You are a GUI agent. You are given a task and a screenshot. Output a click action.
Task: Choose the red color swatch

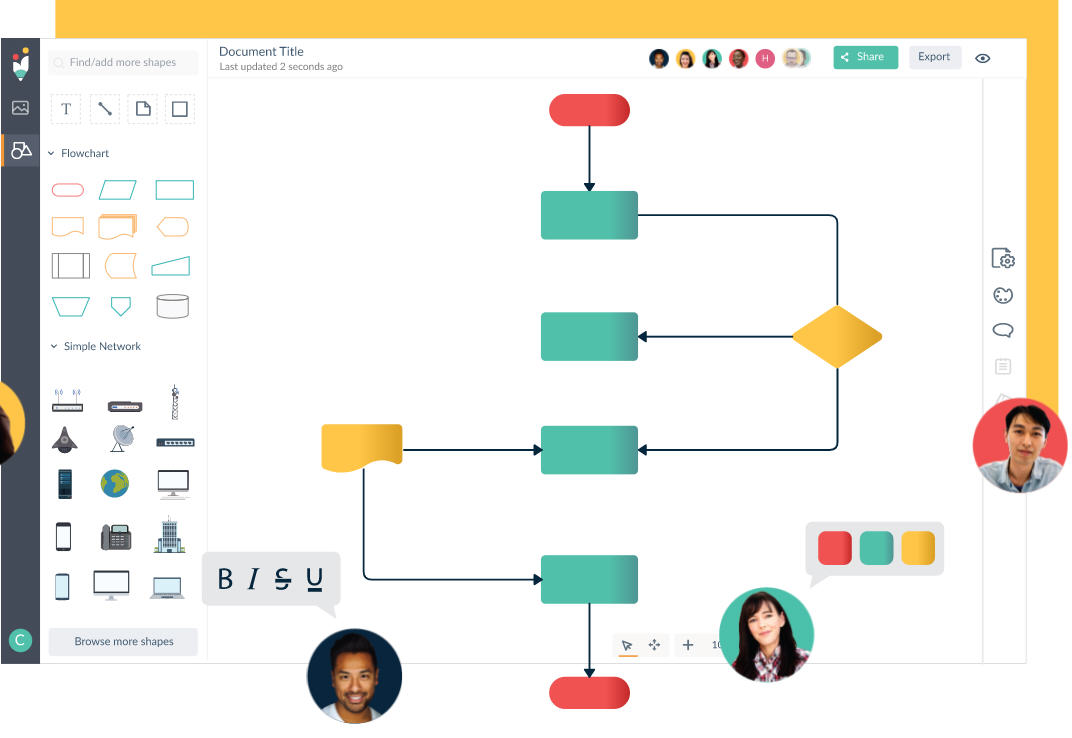point(835,548)
